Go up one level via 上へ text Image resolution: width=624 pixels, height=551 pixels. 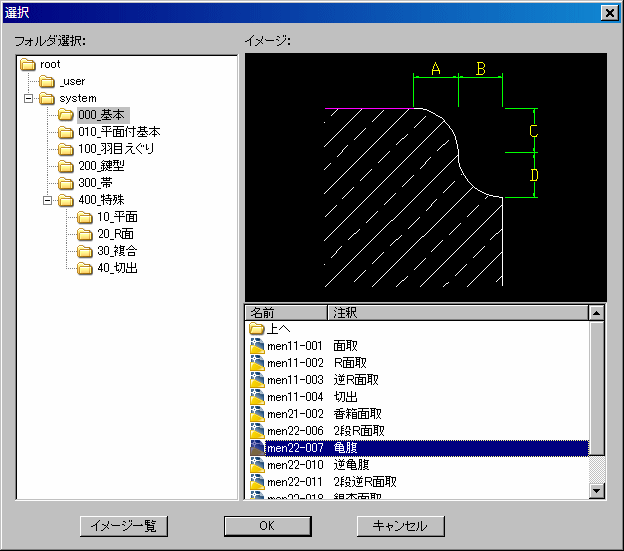278,329
